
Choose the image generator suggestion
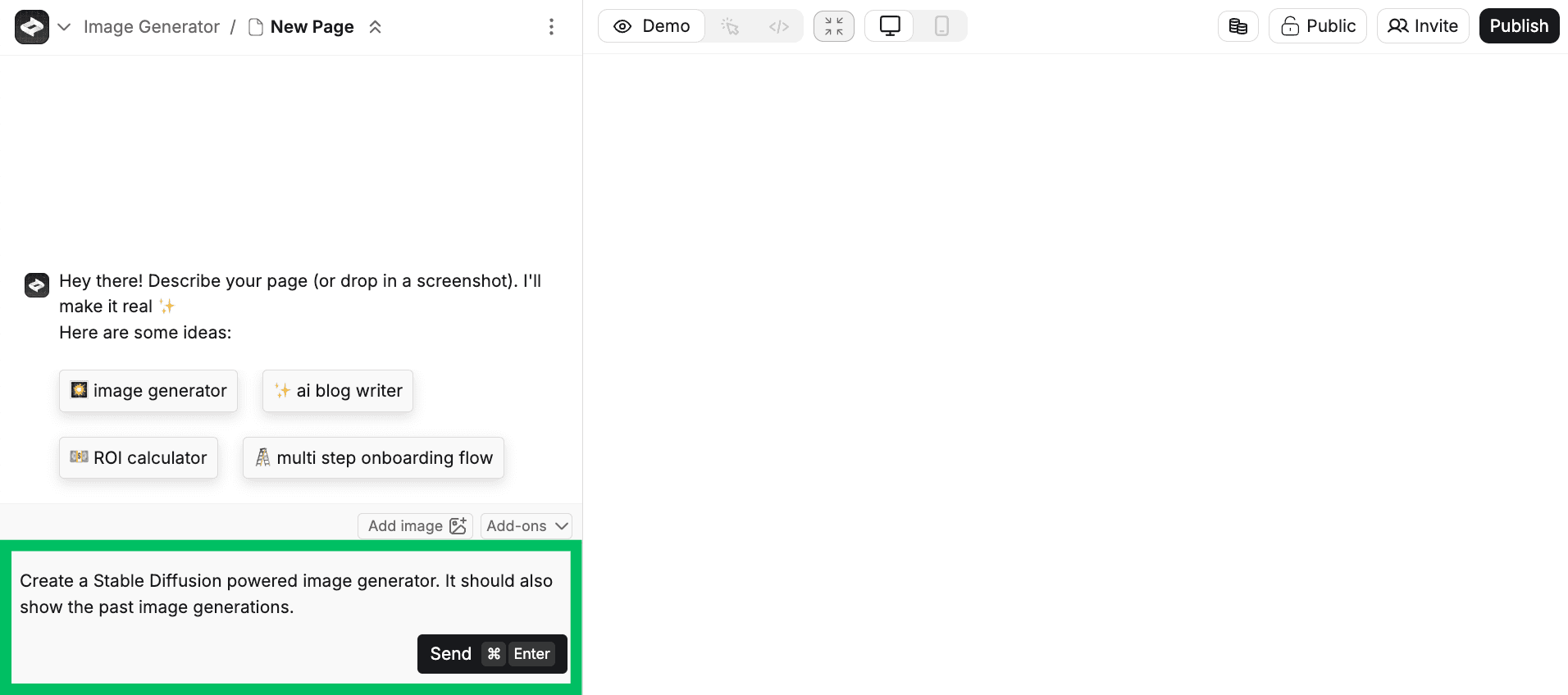coord(148,391)
